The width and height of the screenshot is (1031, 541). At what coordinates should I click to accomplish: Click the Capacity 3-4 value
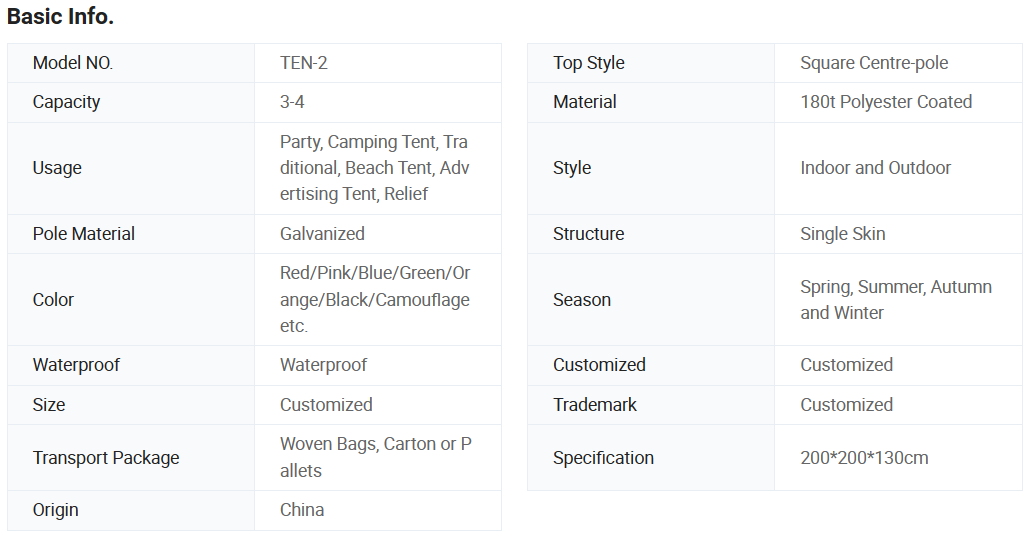(x=292, y=102)
